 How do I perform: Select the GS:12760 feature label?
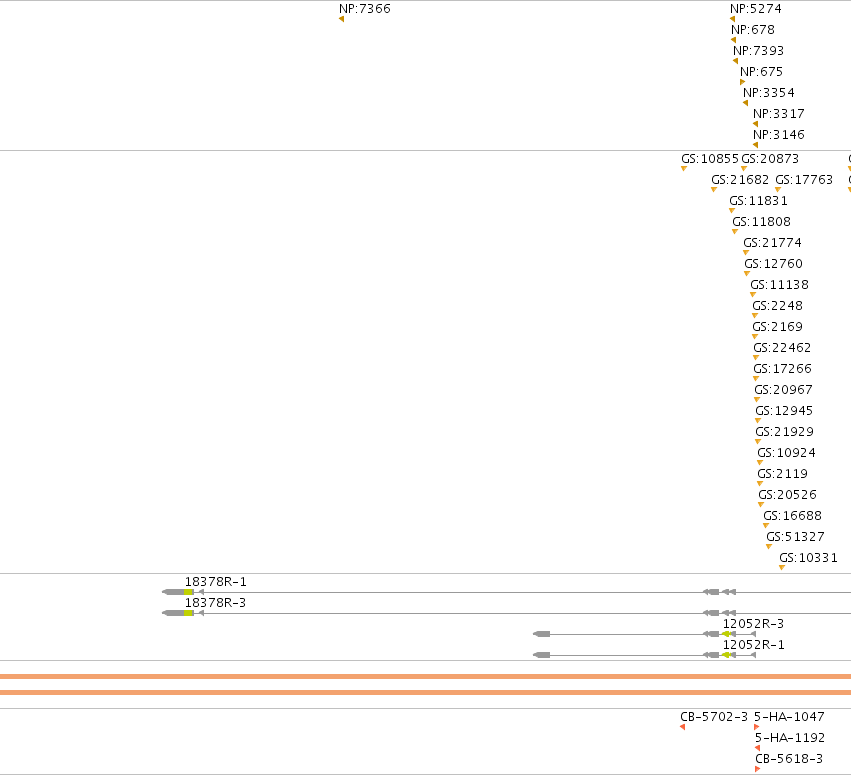(x=773, y=264)
